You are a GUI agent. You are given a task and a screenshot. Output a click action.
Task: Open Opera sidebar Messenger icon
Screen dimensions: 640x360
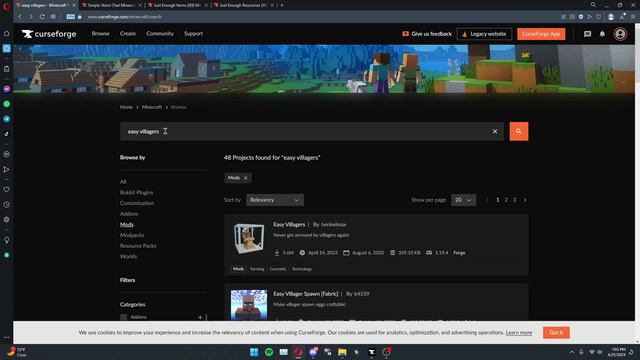tap(7, 89)
